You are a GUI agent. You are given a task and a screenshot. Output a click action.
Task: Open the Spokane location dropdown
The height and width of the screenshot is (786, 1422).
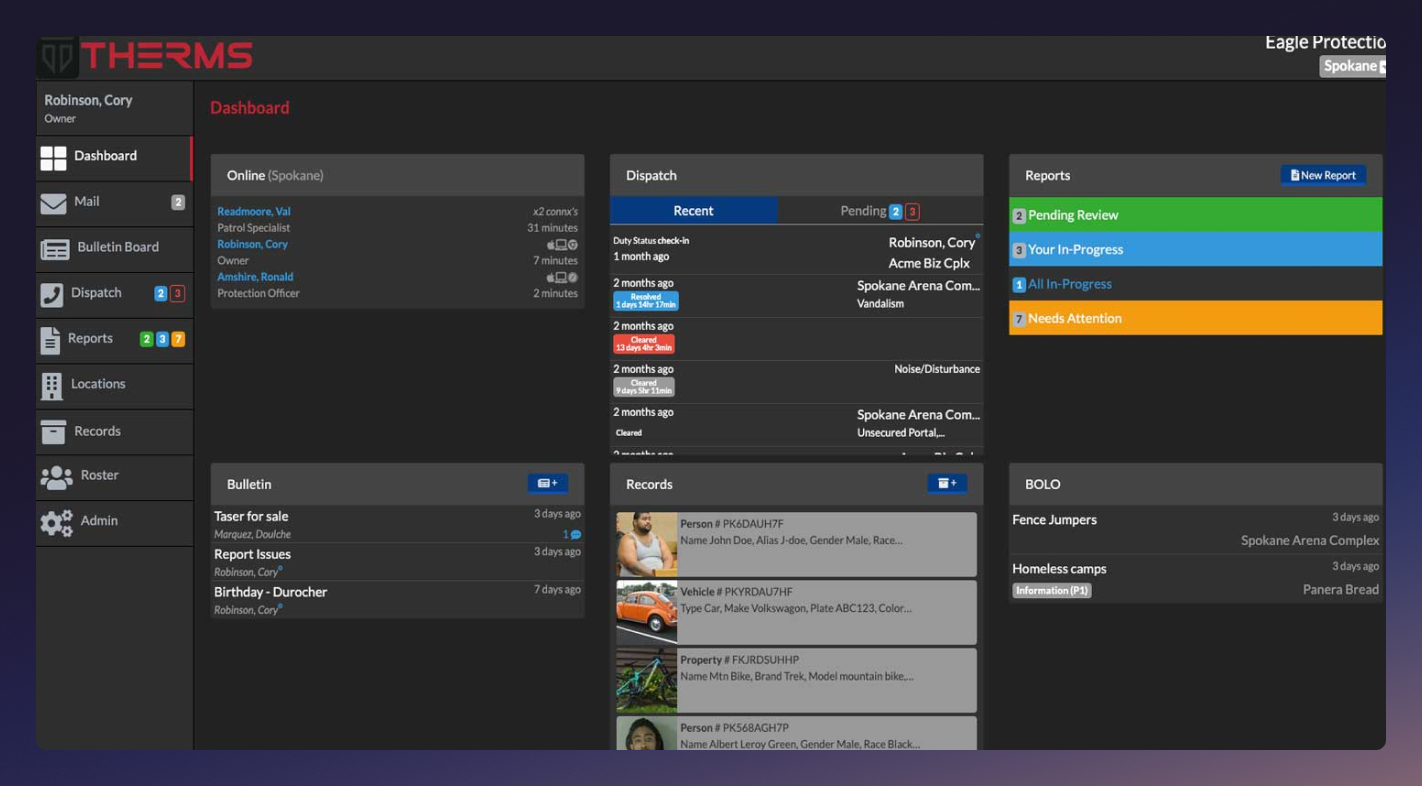(x=1354, y=65)
